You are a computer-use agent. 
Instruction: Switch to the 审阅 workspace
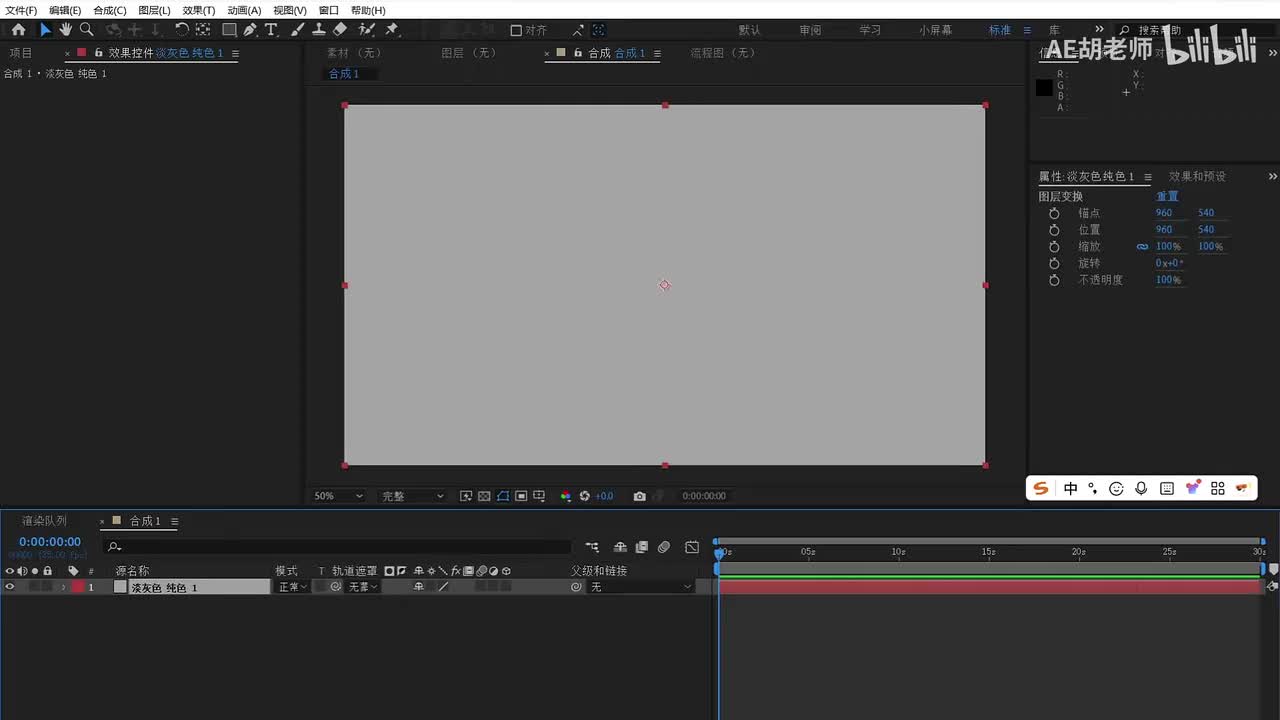[810, 30]
